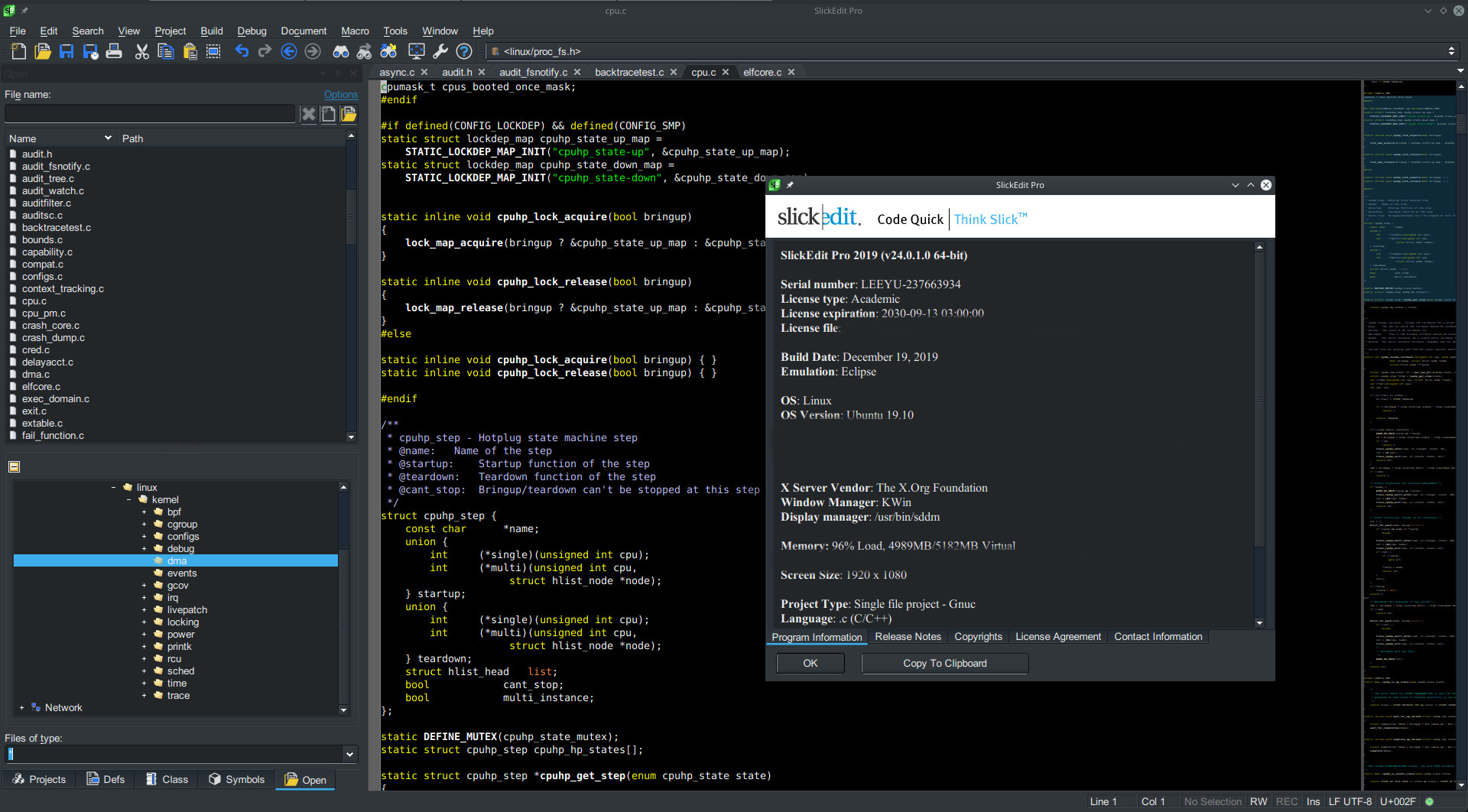Open License Agreement tab
The image size is (1468, 812).
(1057, 636)
